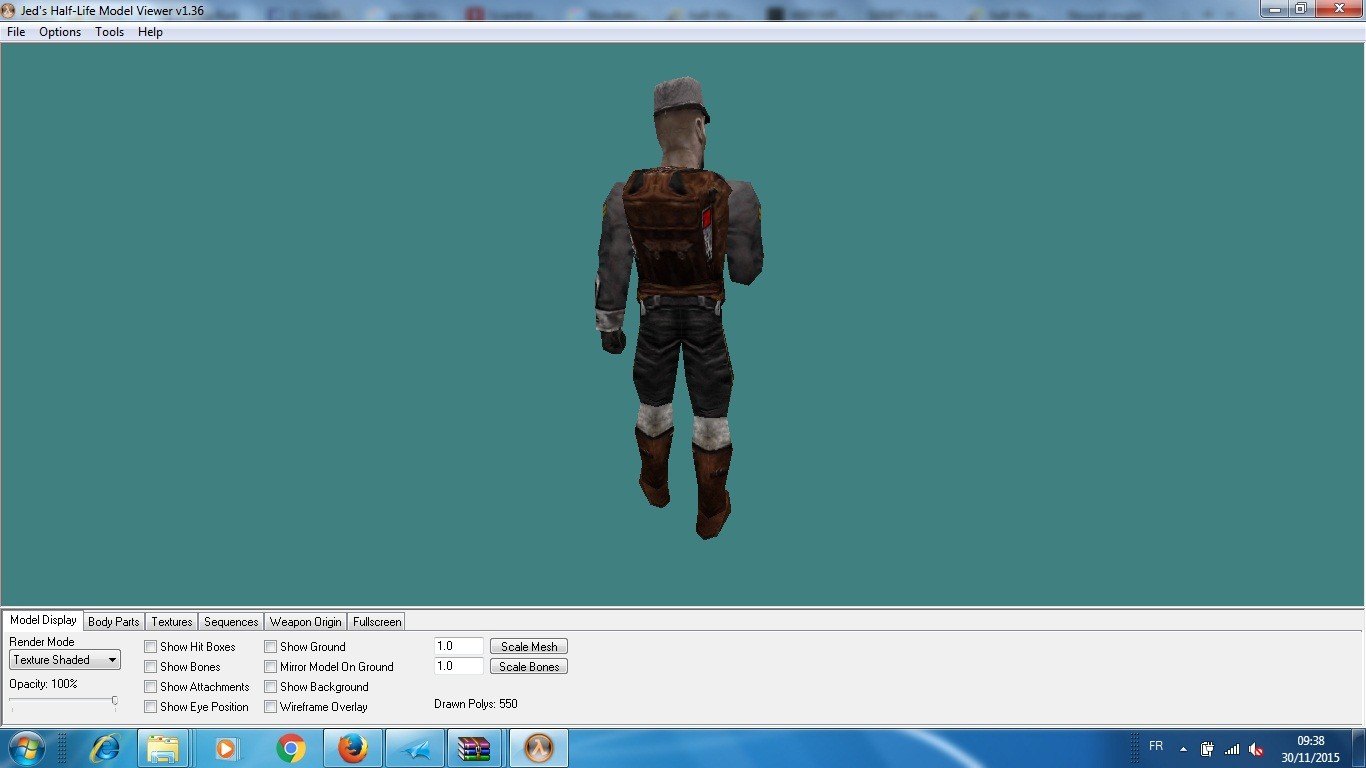Enable Show Bones checkbox
1366x768 pixels.
click(151, 667)
